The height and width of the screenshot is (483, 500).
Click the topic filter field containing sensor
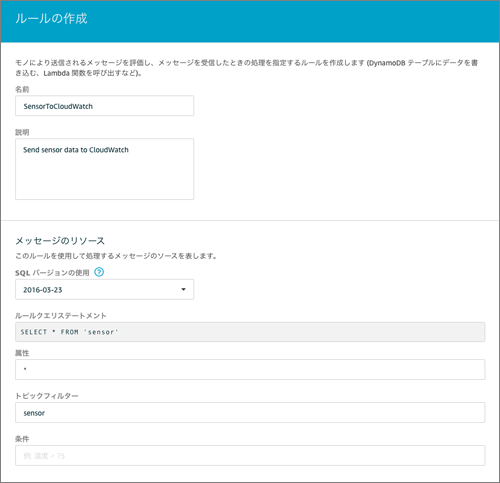point(250,413)
